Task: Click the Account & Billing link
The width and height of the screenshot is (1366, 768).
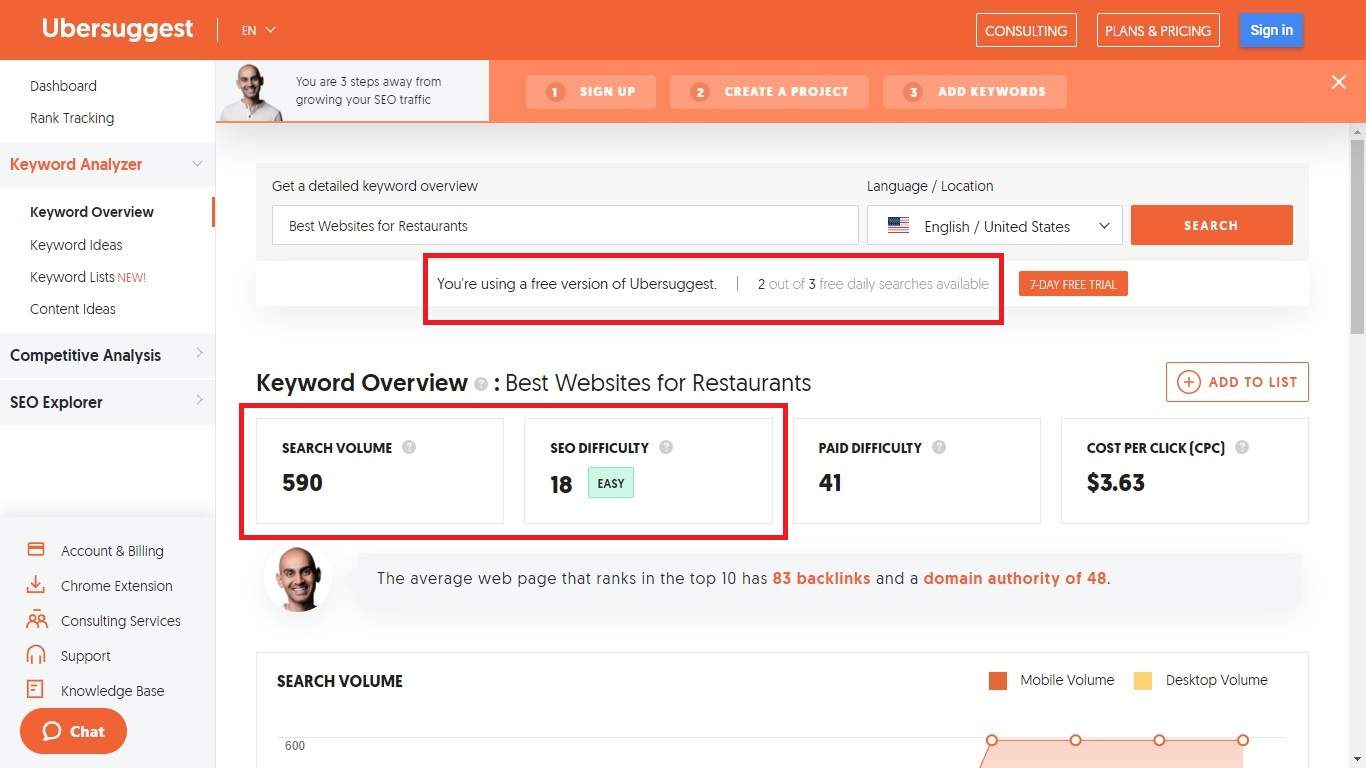Action: (x=112, y=551)
